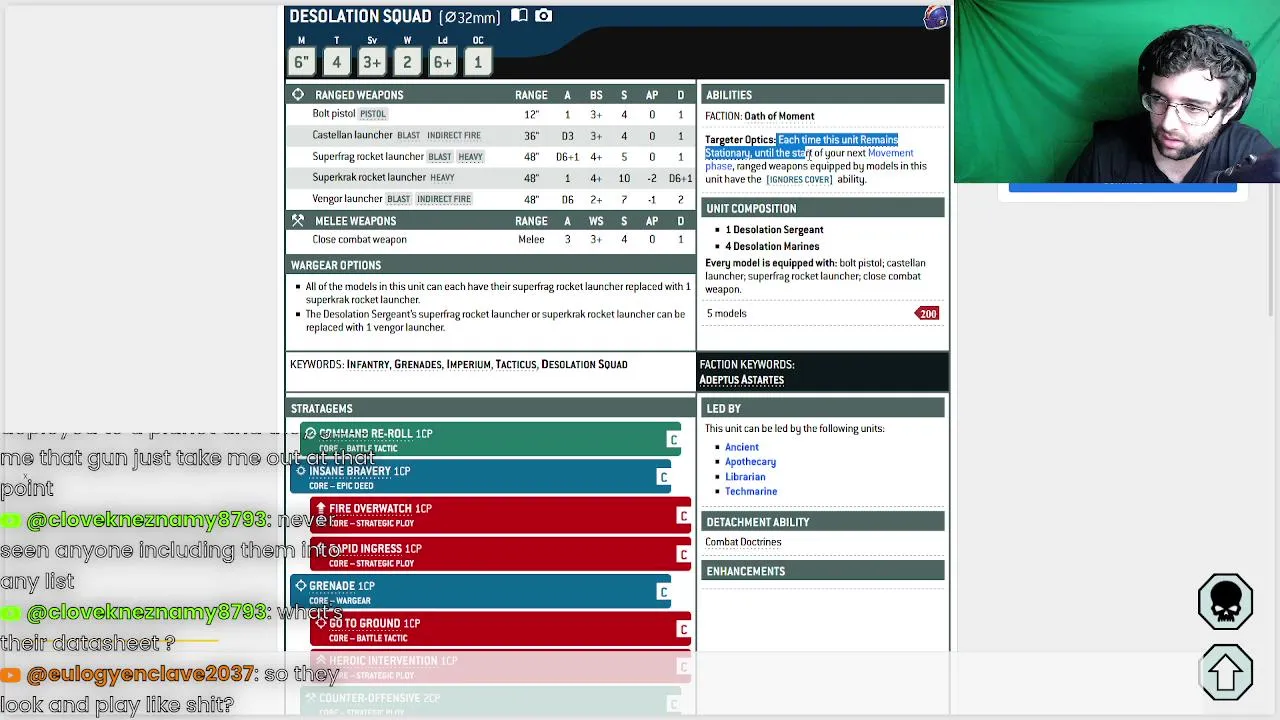Click the C badge on Rapid Ingress
The width and height of the screenshot is (1280, 720).
[683, 555]
